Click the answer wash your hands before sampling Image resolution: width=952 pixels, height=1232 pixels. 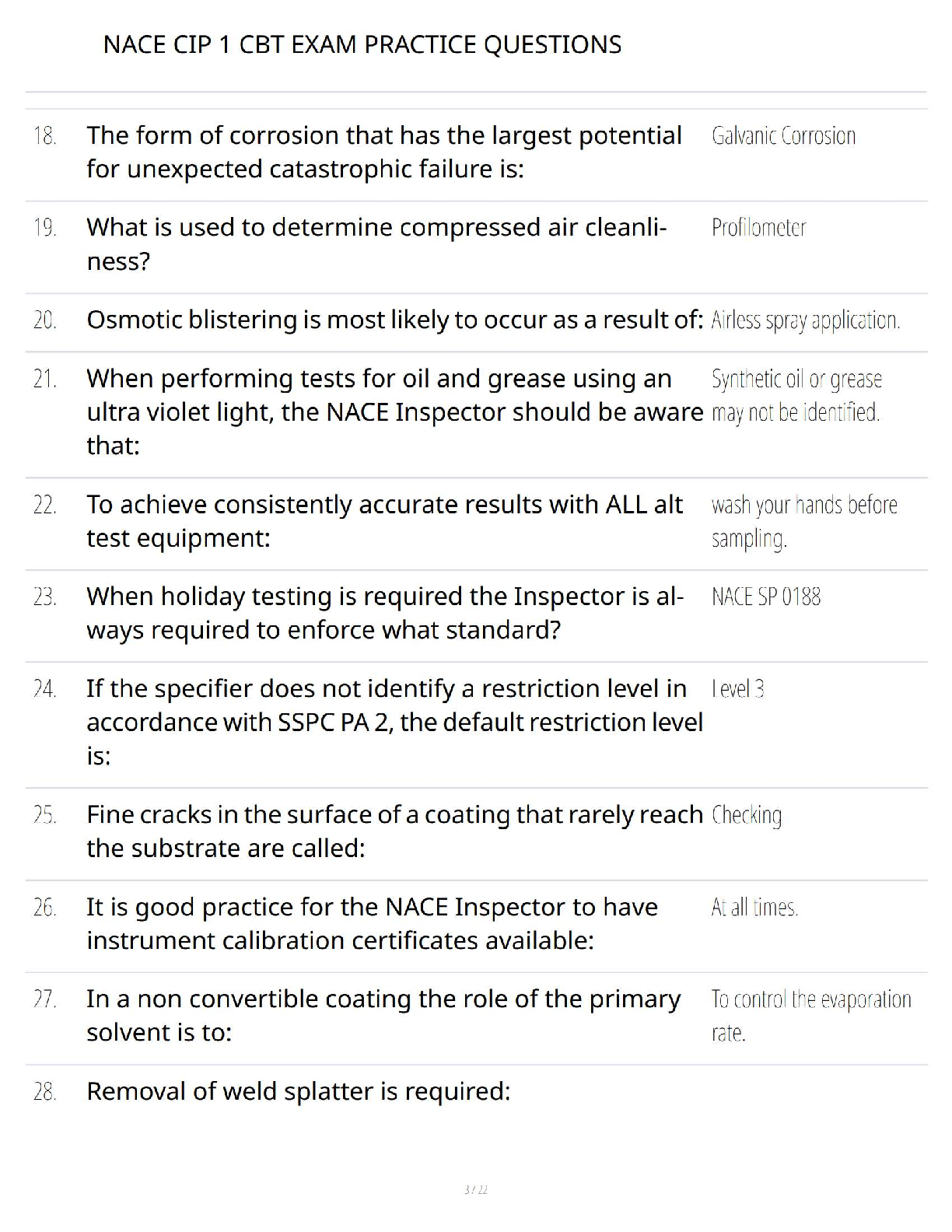pyautogui.click(x=804, y=521)
